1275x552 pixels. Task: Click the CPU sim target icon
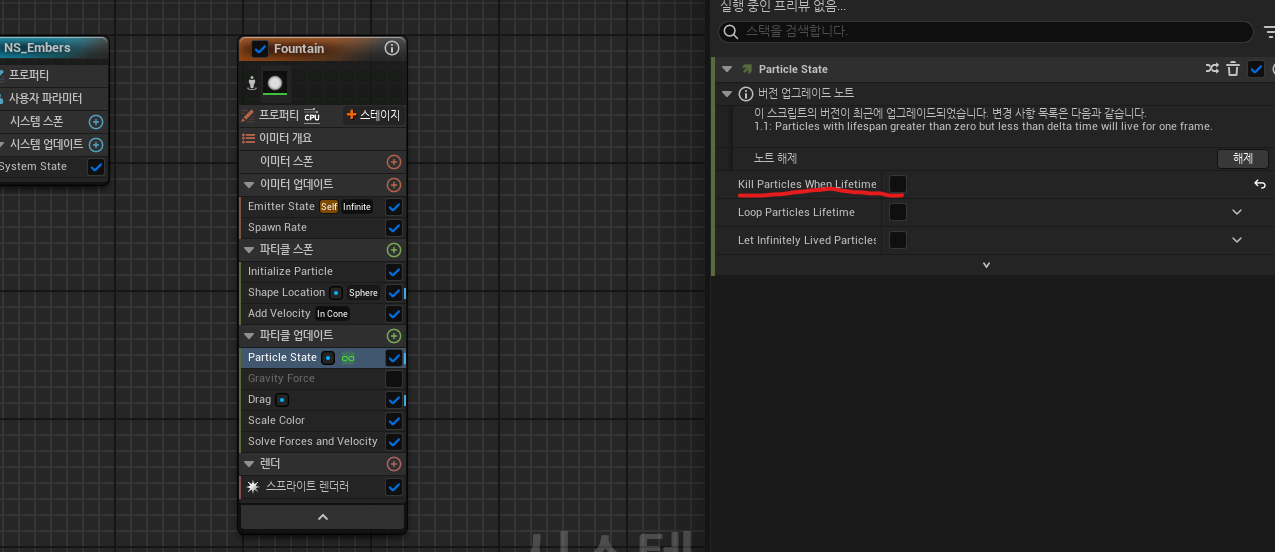point(312,115)
